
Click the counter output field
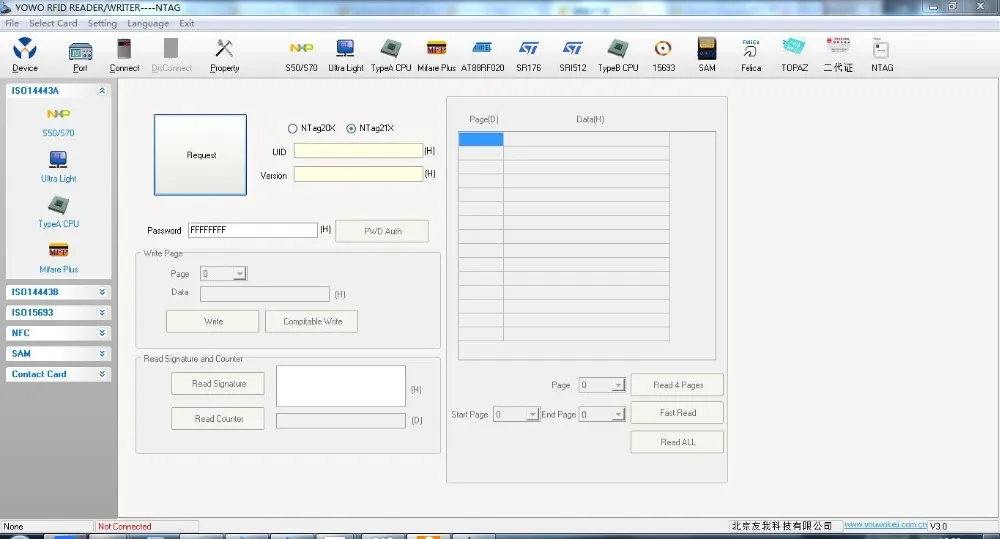click(341, 420)
